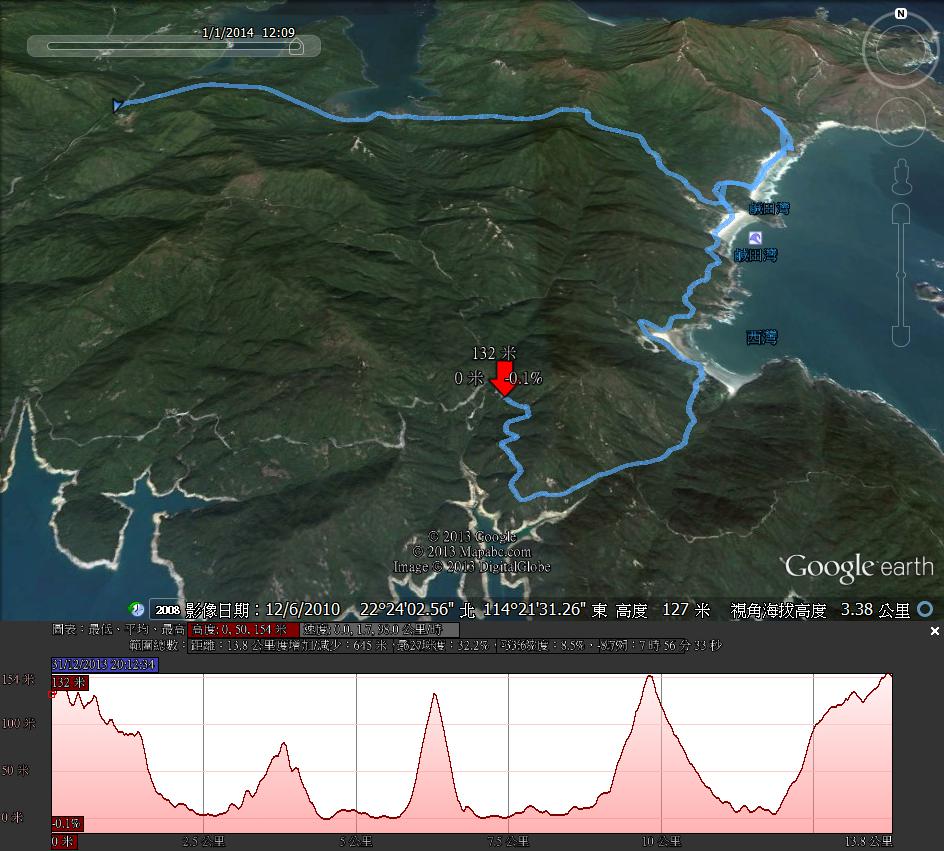Click the 西灣 place label
Viewport: 944px width, 851px height.
(762, 338)
